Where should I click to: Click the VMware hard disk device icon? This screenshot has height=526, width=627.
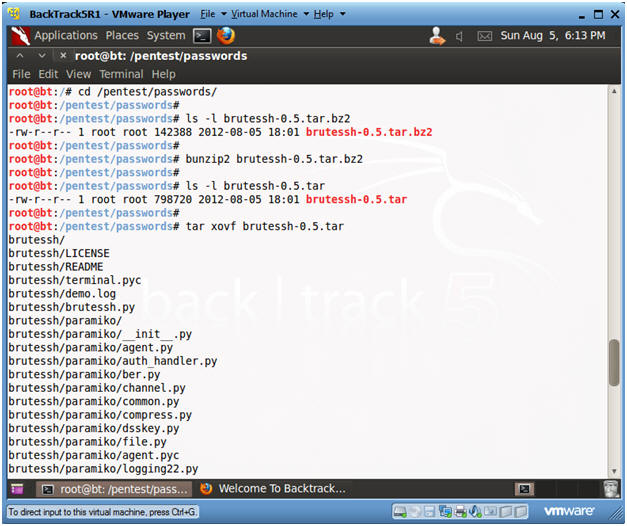click(400, 511)
